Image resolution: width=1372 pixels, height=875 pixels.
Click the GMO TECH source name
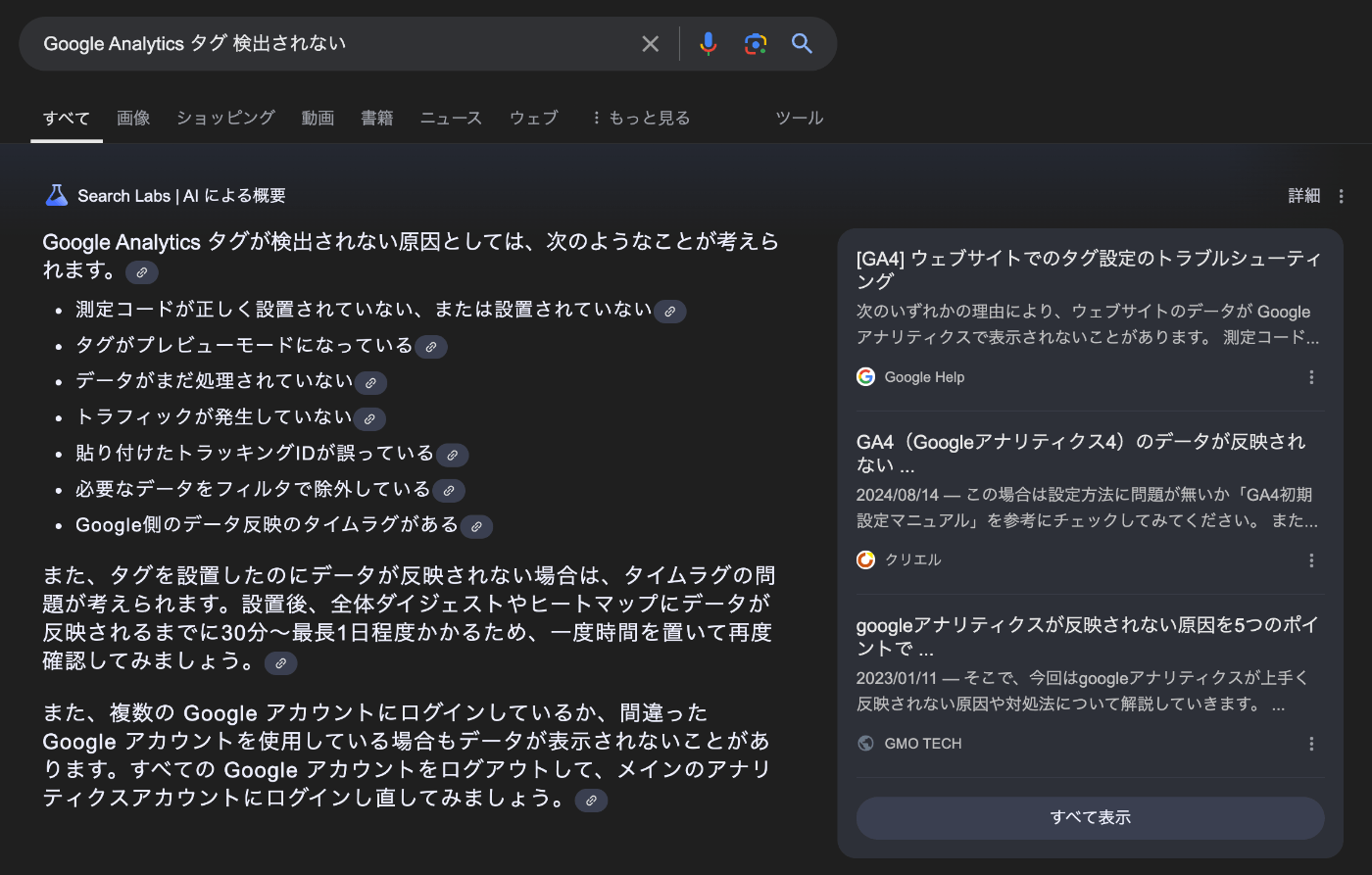(923, 744)
